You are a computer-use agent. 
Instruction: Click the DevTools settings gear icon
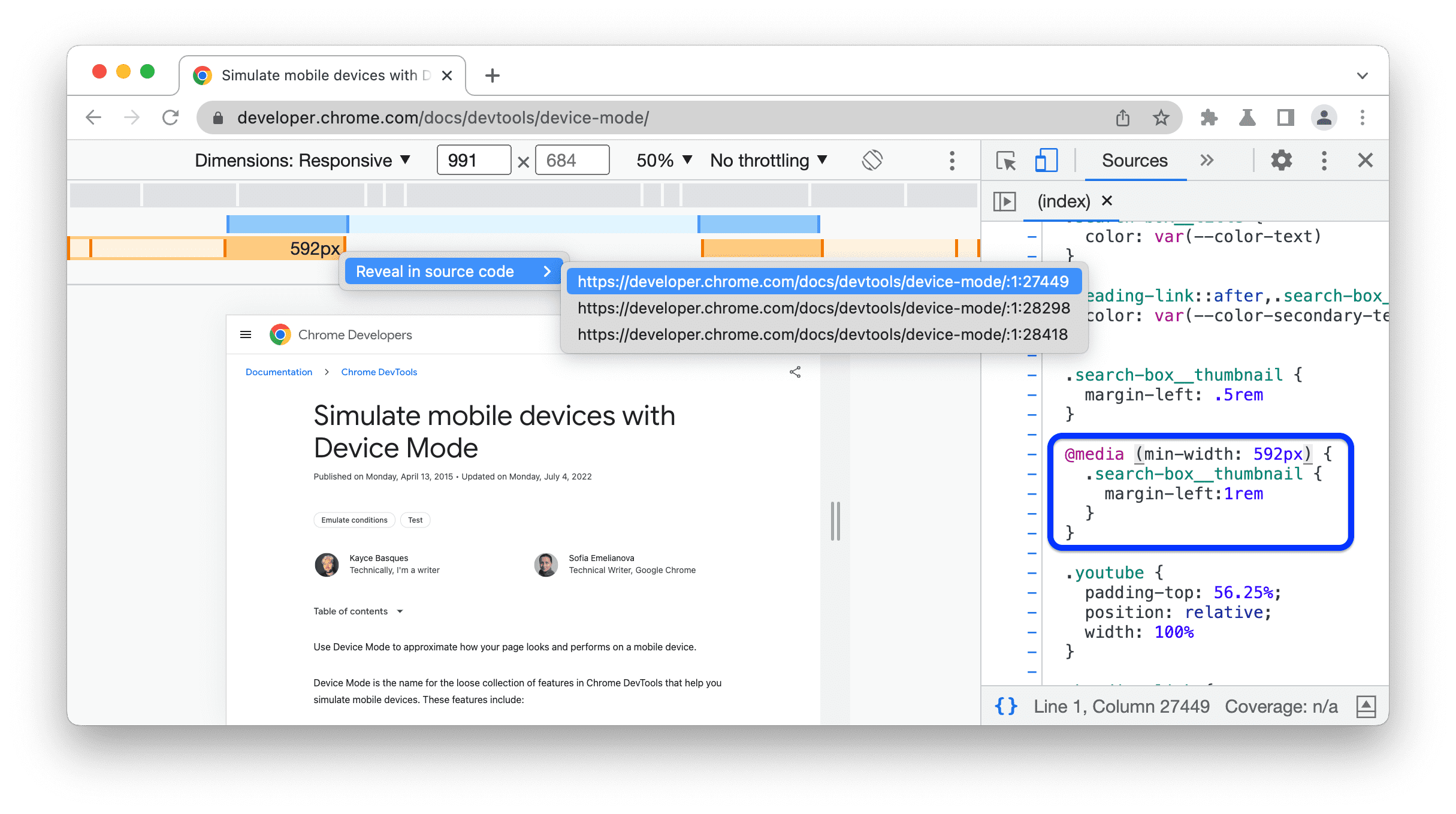click(x=1281, y=160)
